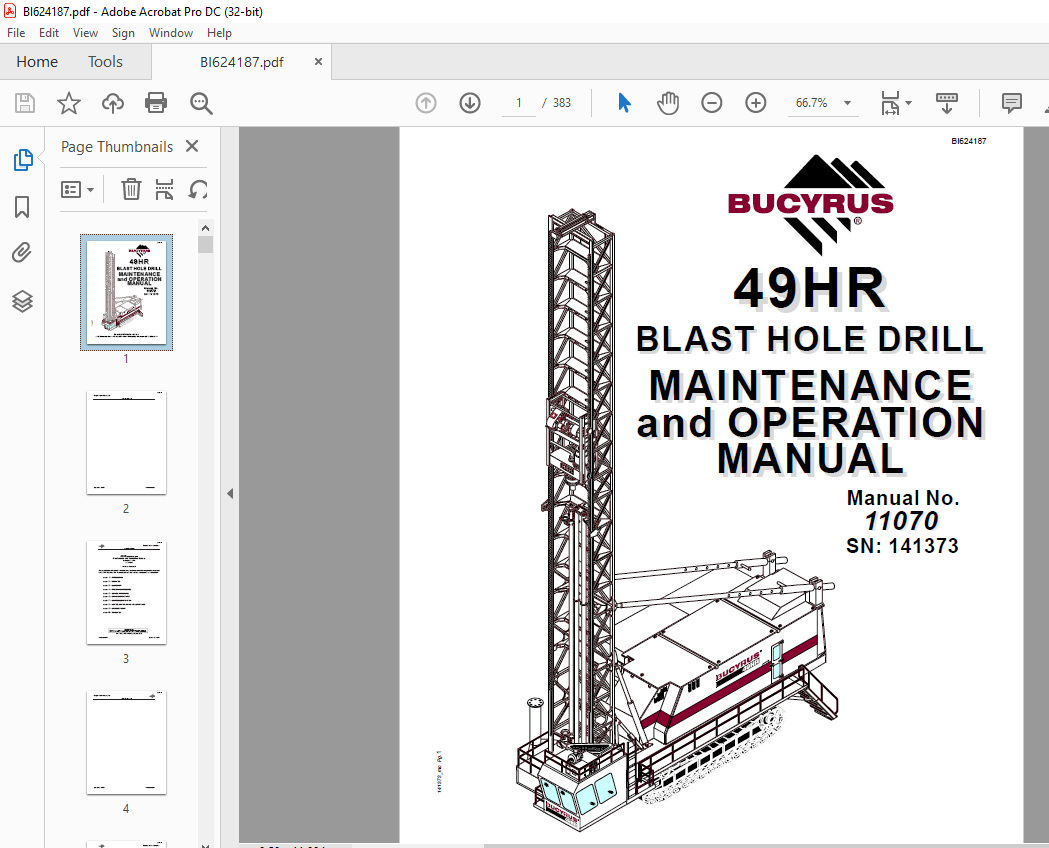This screenshot has height=848, width=1049.
Task: Switch to the Home tab
Action: coord(37,62)
